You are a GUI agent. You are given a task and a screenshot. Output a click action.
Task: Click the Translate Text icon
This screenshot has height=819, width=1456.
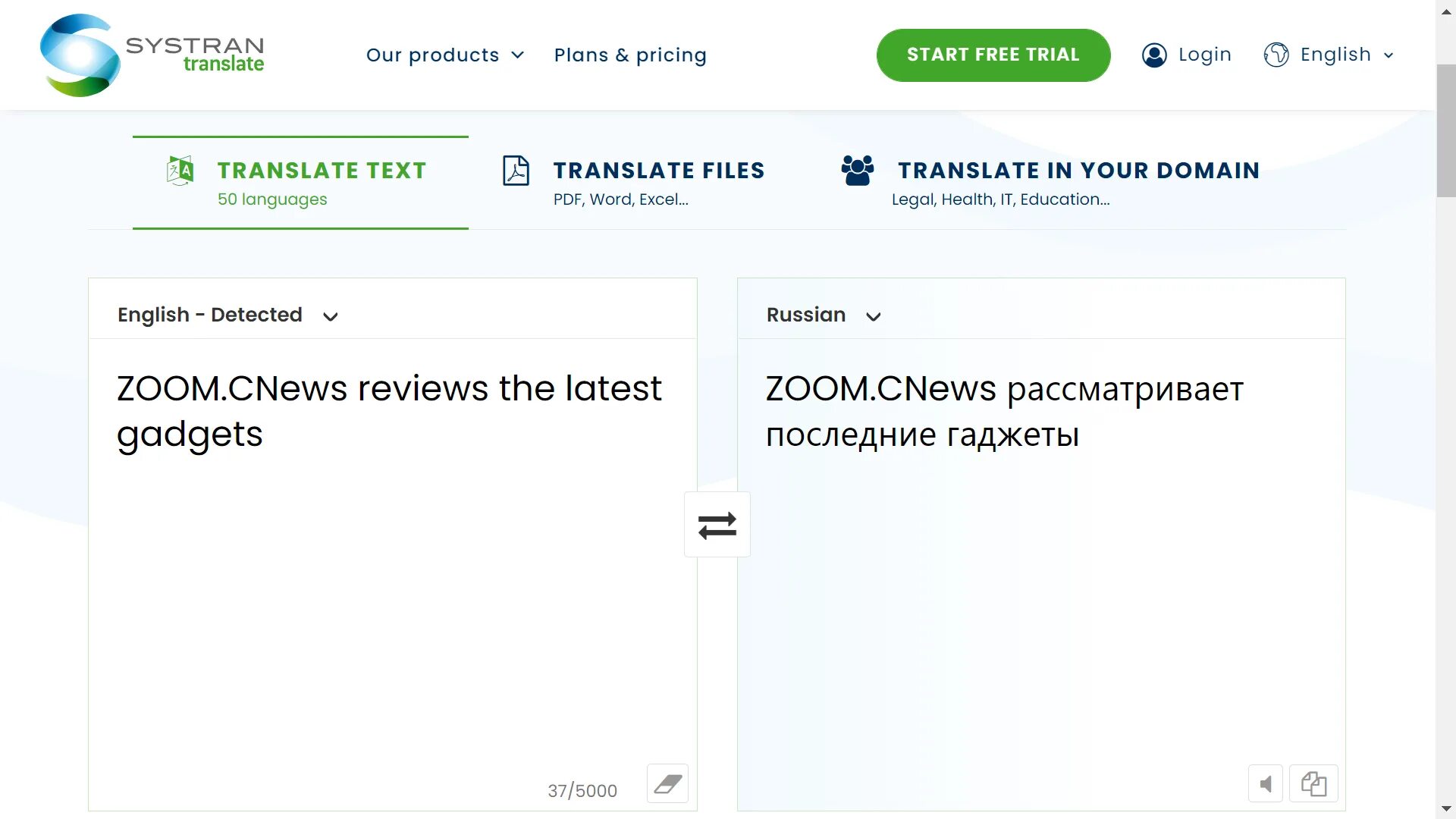[x=180, y=171]
